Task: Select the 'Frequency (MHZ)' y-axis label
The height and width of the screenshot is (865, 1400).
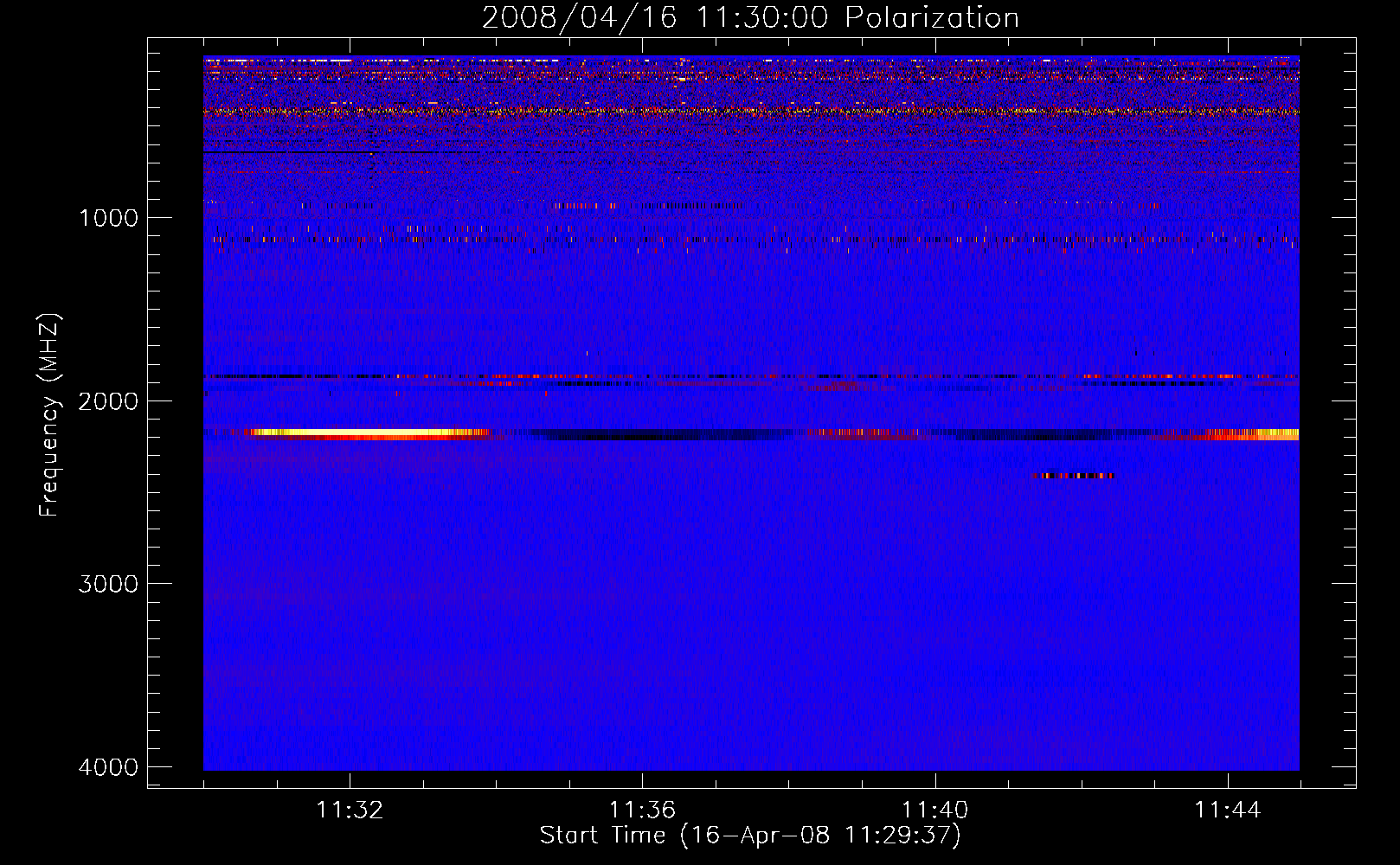Action: coord(49,415)
